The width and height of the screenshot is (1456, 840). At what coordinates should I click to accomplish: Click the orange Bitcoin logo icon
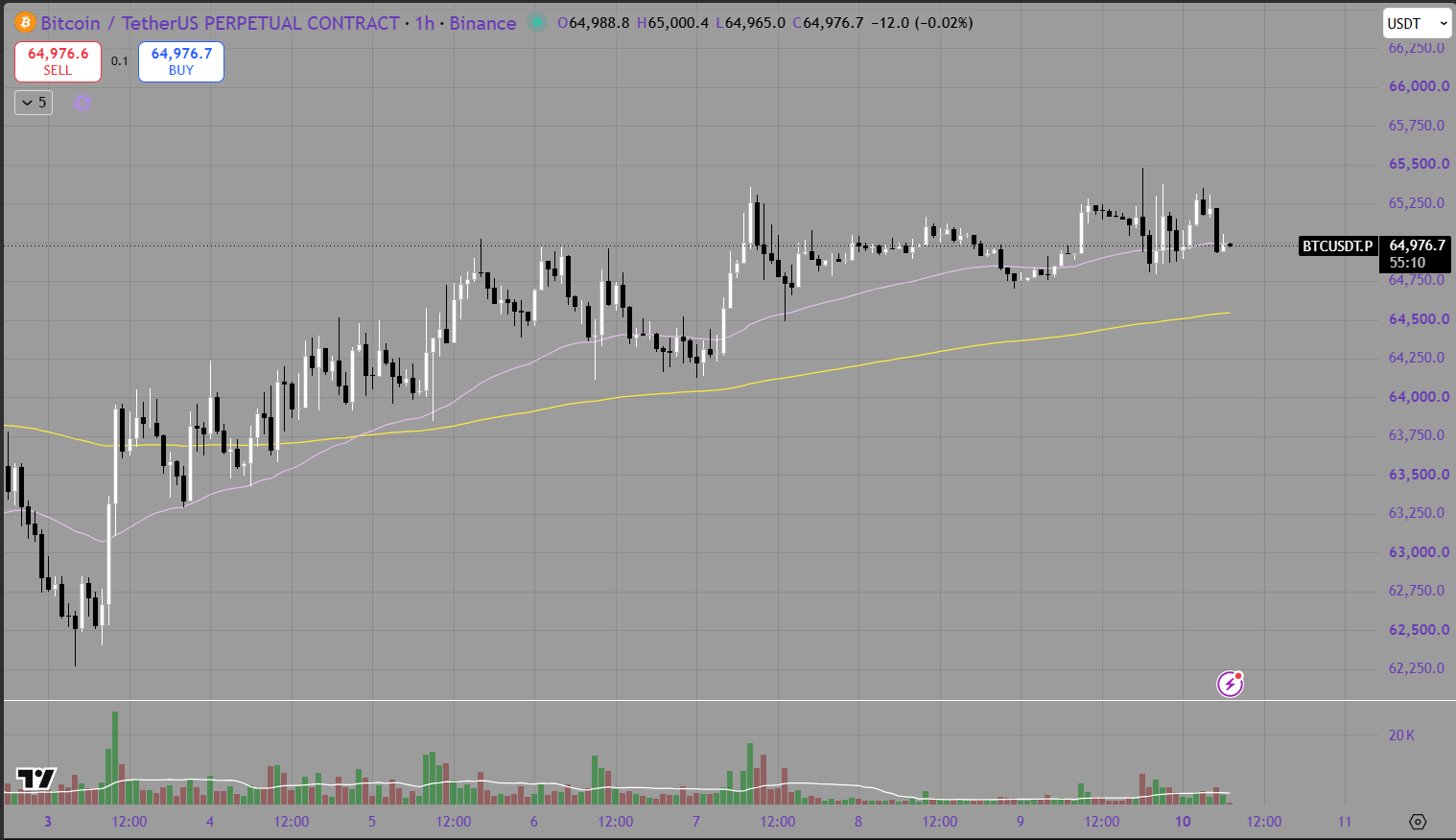25,22
